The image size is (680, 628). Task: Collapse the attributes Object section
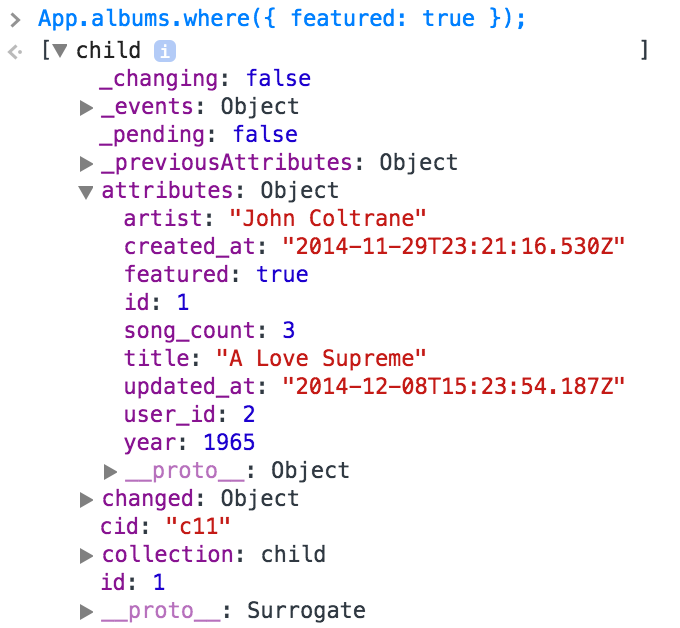[86, 192]
